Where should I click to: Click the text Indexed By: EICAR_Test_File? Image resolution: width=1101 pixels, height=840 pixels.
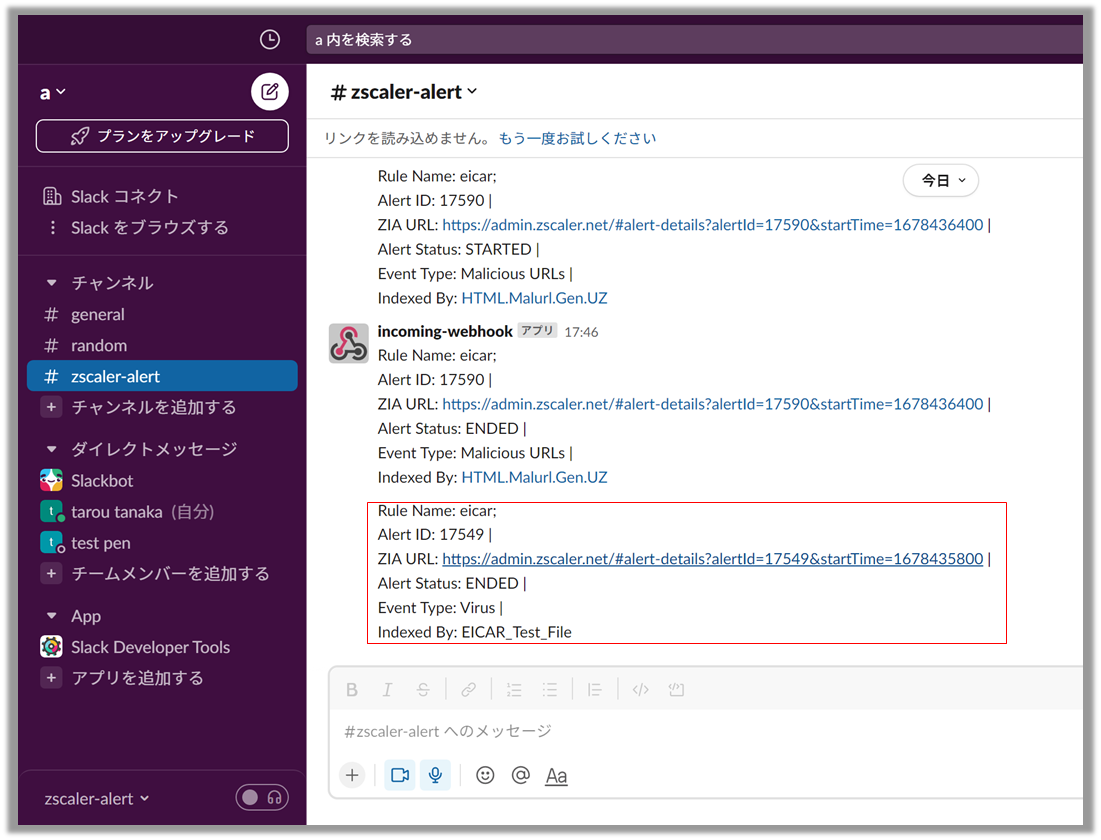[x=475, y=632]
